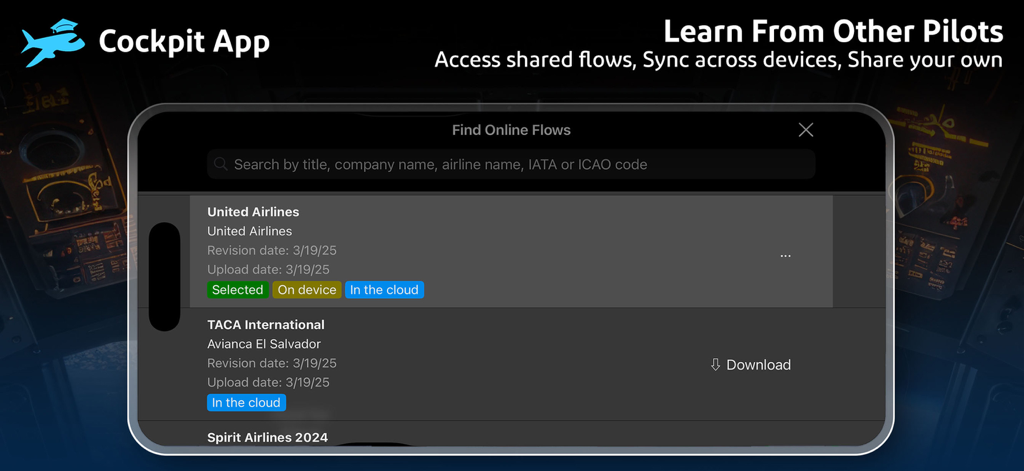The width and height of the screenshot is (1024, 471).
Task: Click TACA International revision date 3/19/25
Action: 272,363
